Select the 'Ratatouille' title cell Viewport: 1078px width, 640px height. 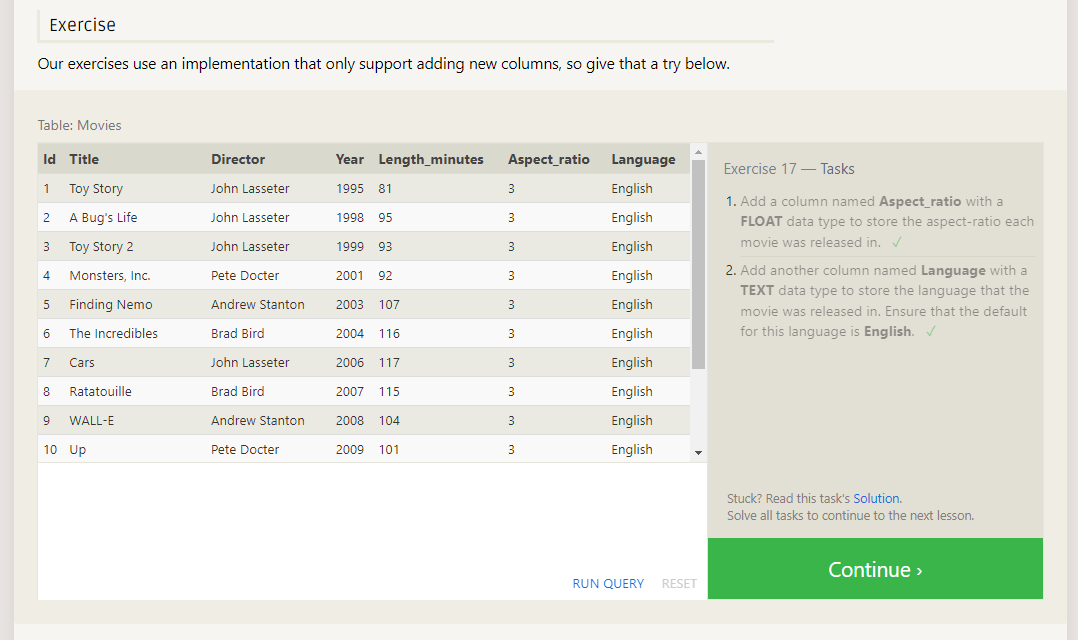pyautogui.click(x=100, y=391)
